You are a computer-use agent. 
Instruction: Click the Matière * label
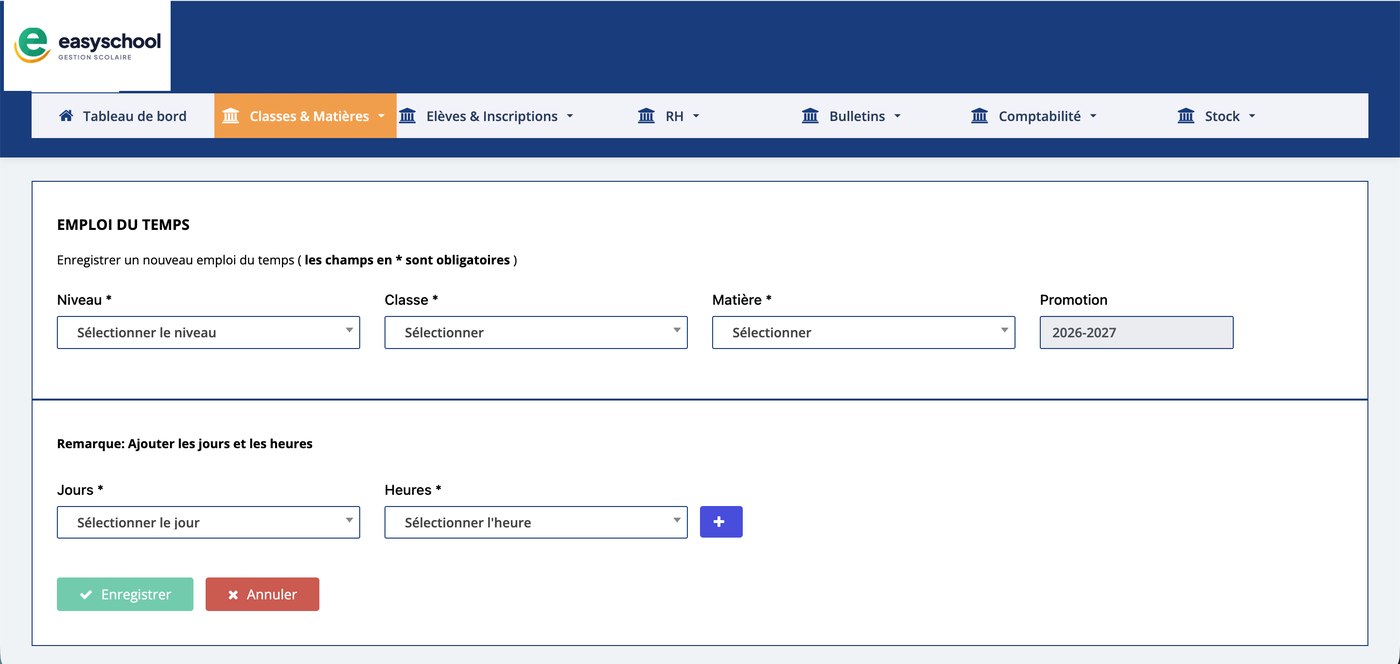(x=742, y=300)
